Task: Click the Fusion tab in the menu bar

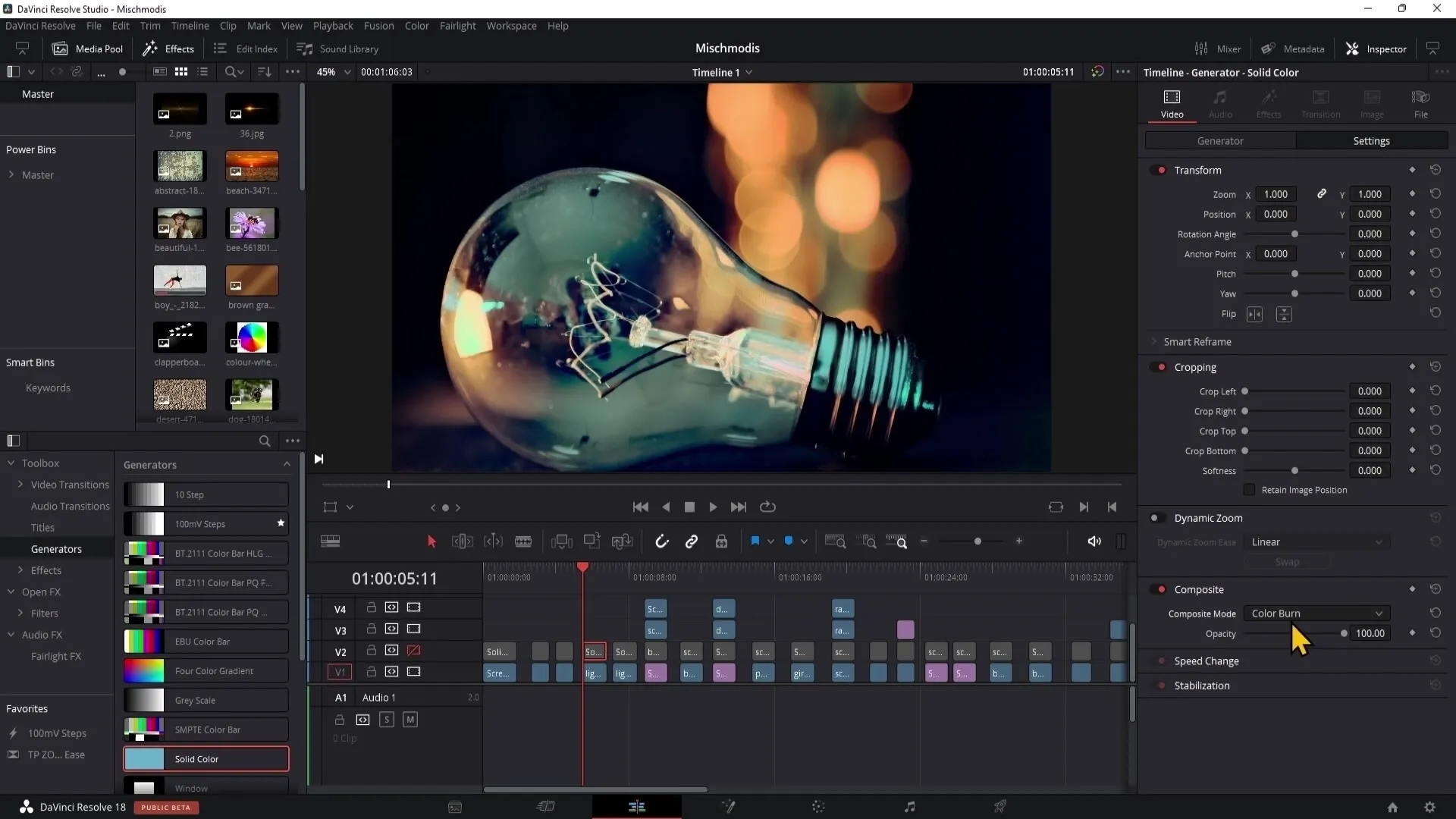Action: pos(379,25)
